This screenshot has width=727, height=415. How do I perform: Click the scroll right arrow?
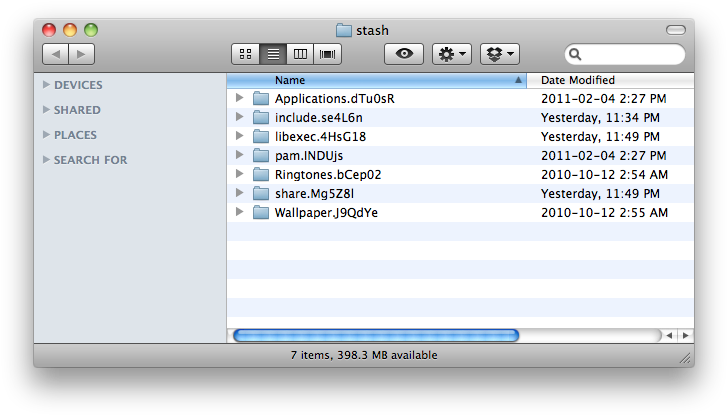point(685,335)
